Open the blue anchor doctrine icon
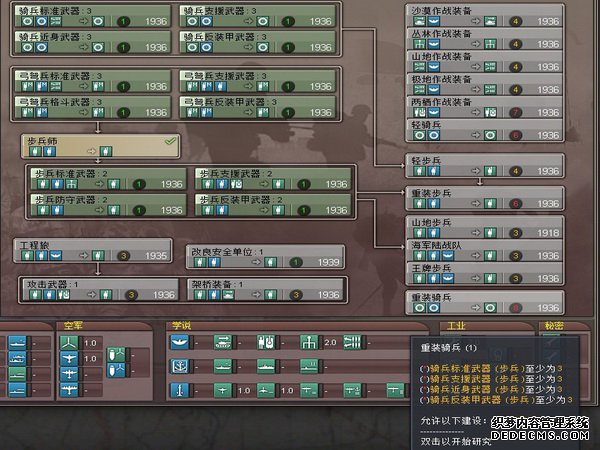 click(x=179, y=366)
